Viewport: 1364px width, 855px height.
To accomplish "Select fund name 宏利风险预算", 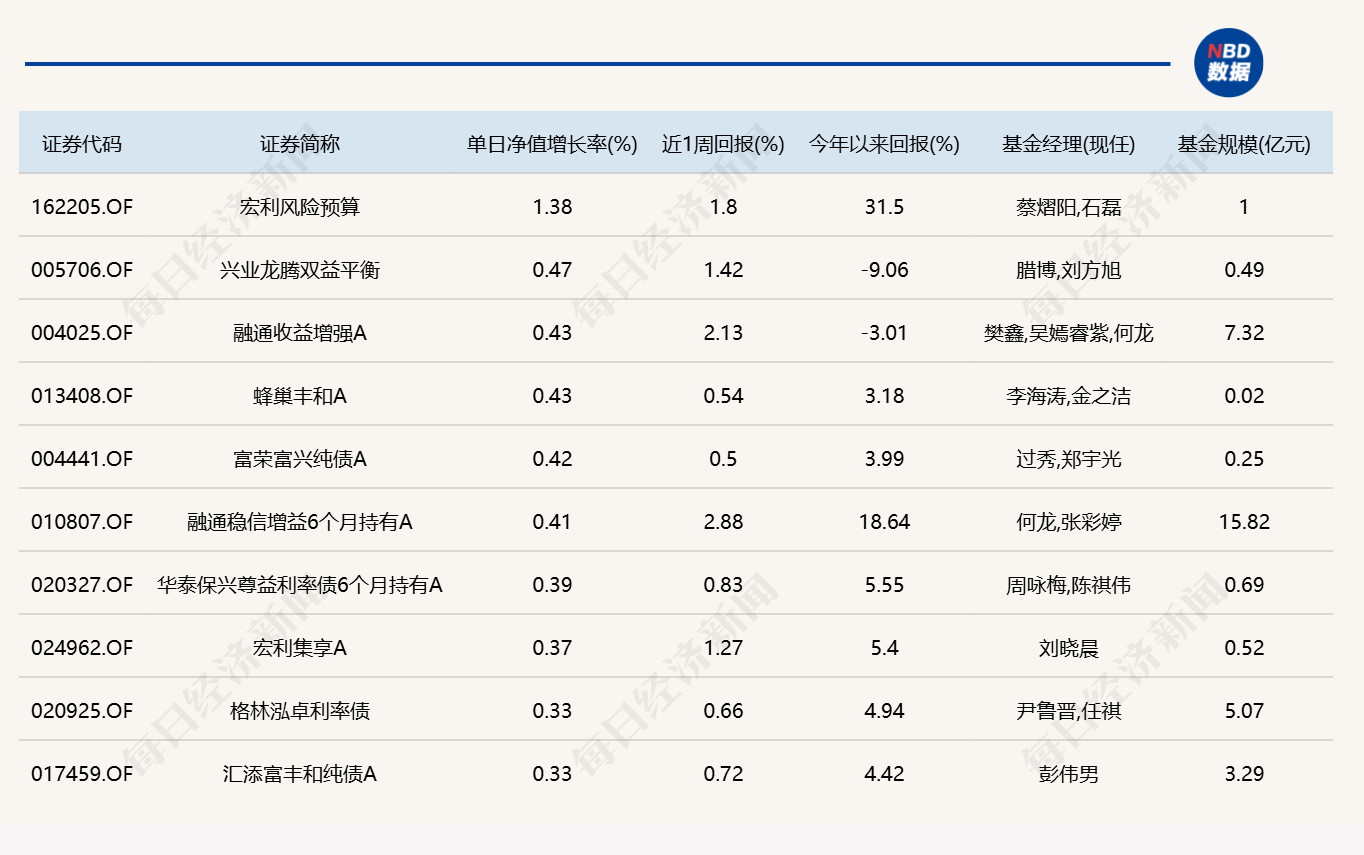I will click(300, 207).
